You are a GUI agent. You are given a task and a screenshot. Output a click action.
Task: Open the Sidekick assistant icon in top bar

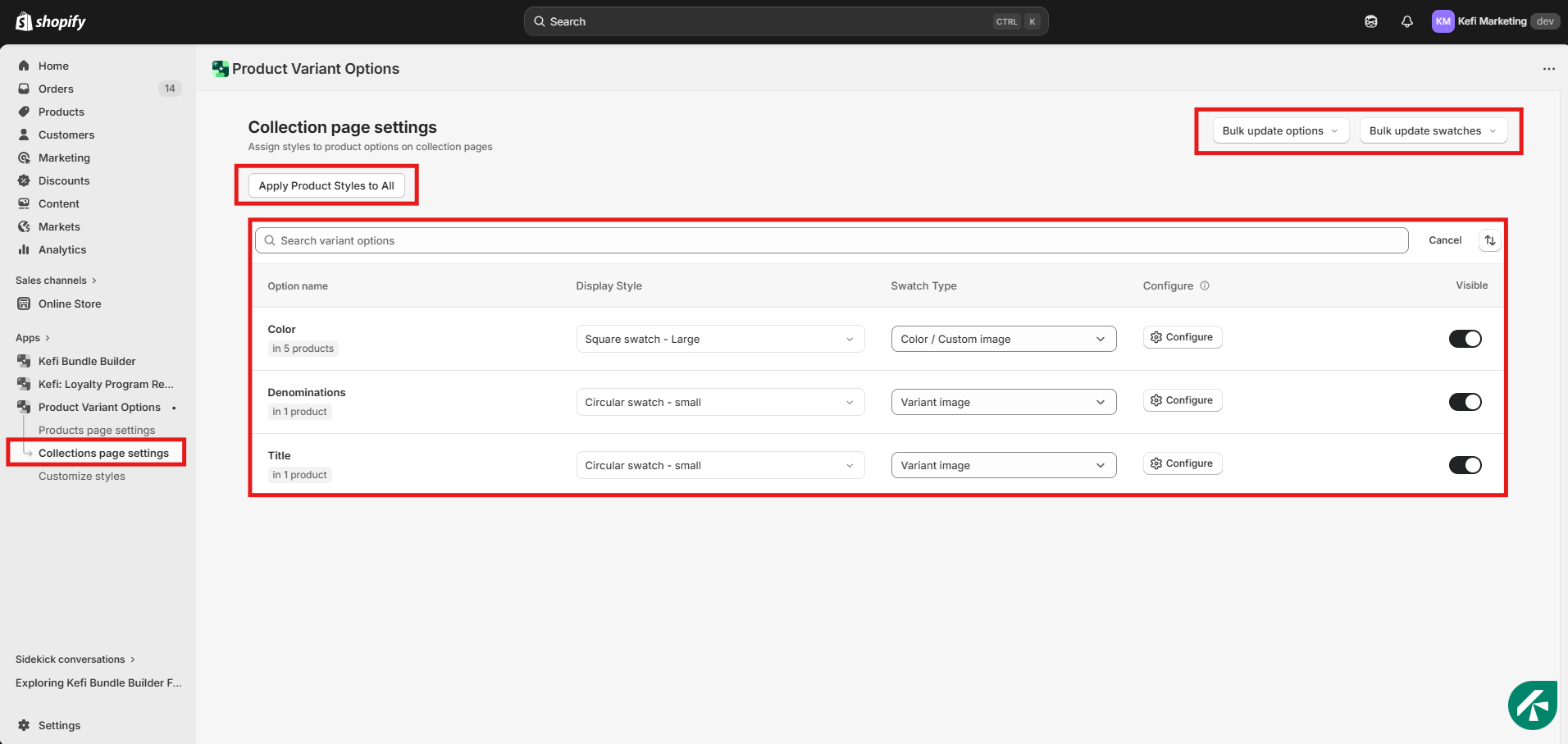pos(1370,21)
